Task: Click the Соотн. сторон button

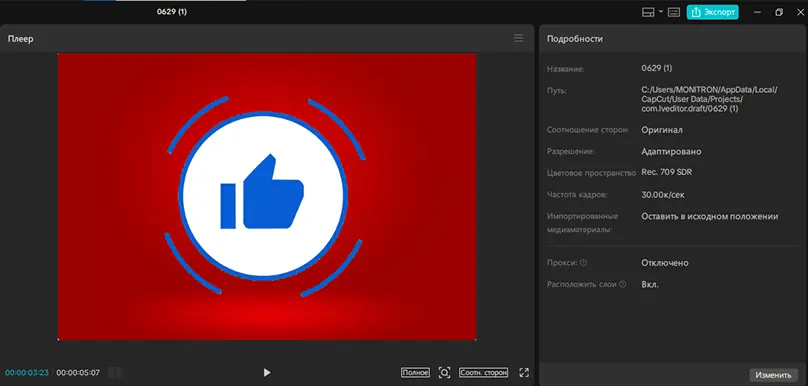Action: pyautogui.click(x=483, y=372)
